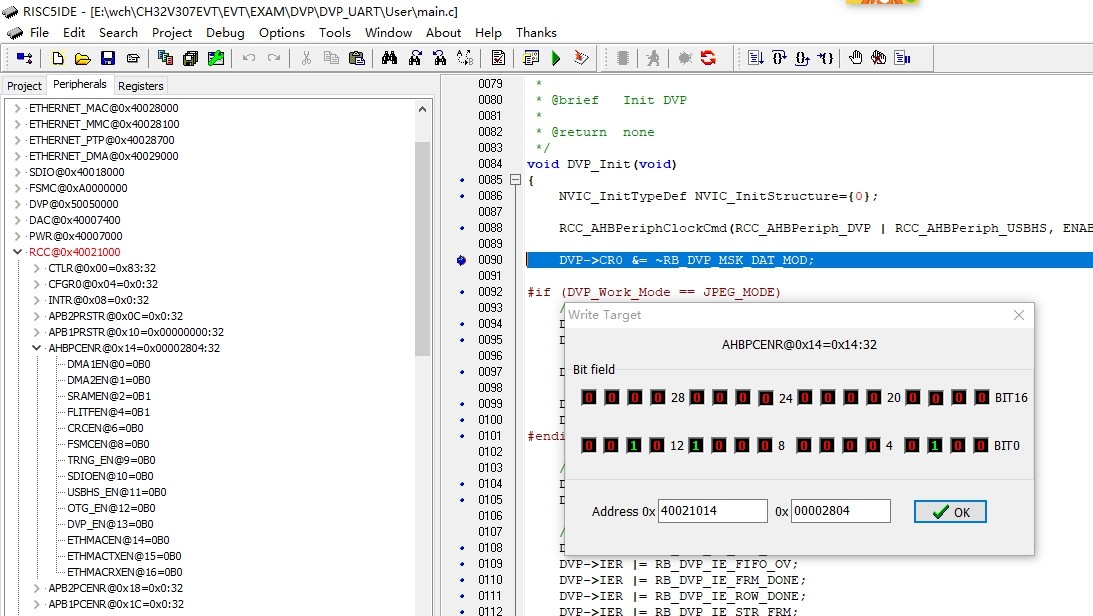Reset the MCU with the red reset icon

click(708, 58)
